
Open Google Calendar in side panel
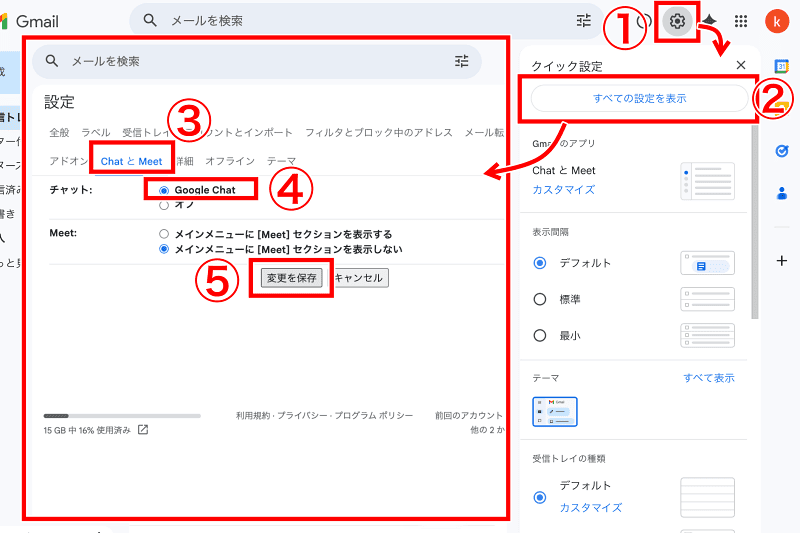[x=782, y=67]
